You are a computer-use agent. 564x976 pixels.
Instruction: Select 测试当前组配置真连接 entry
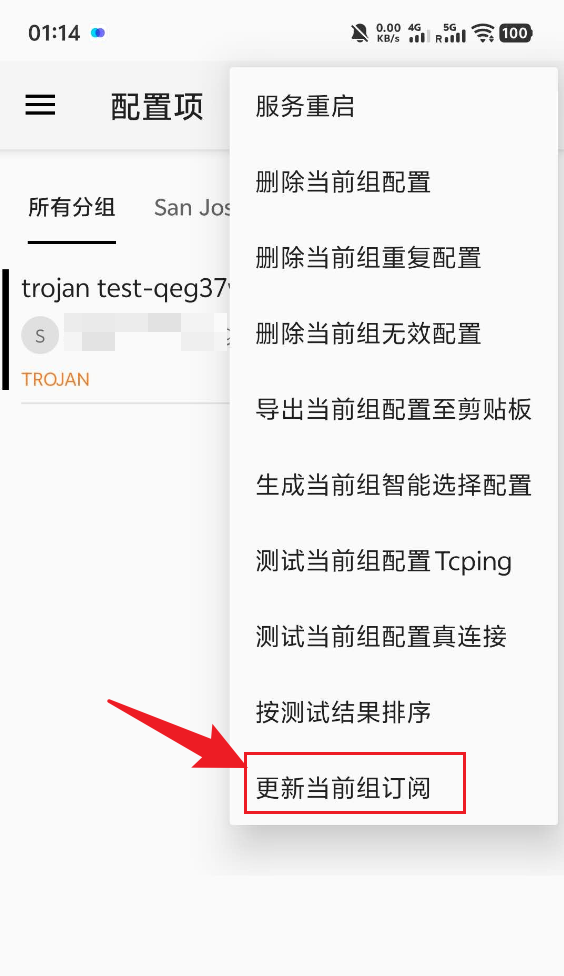[393, 637]
